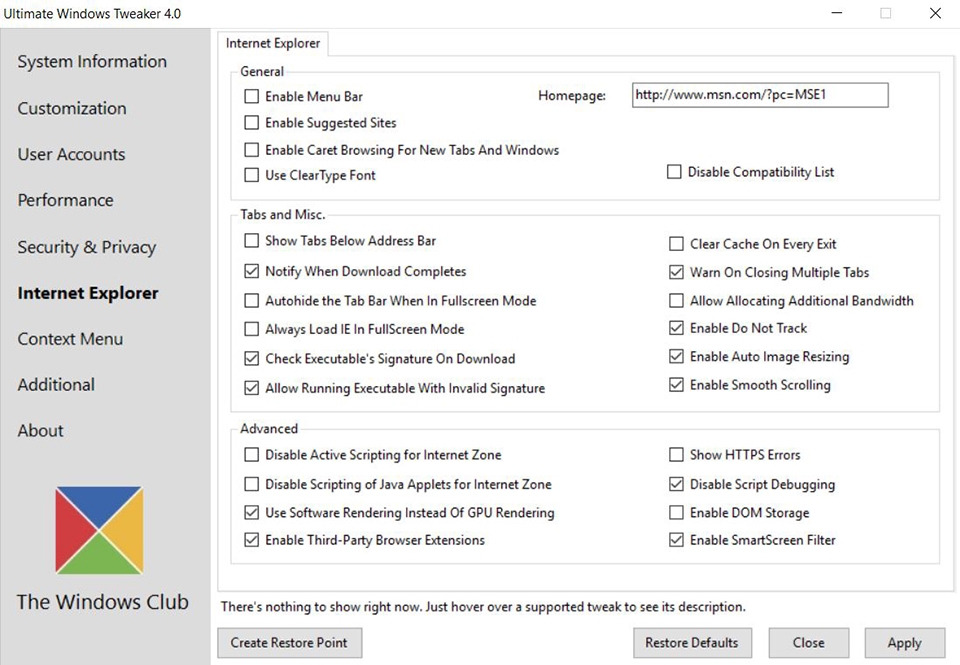Click into the Homepage URL field
Viewport: 960px width, 665px height.
pyautogui.click(x=760, y=95)
